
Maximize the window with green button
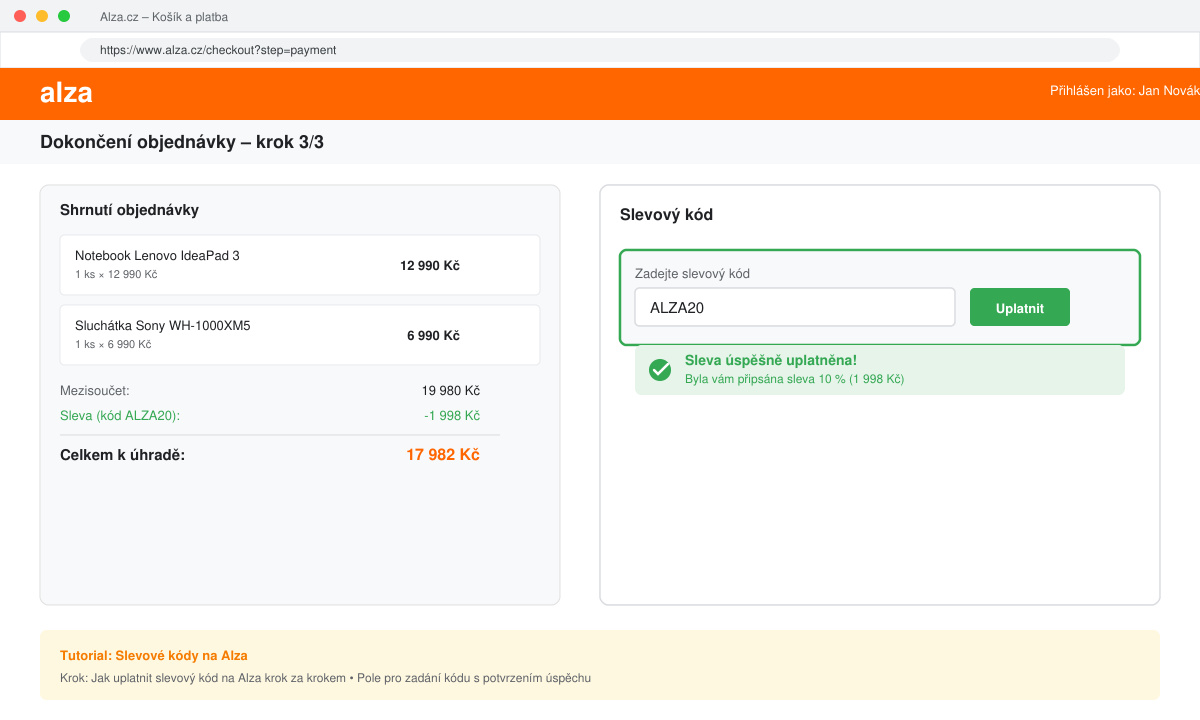(x=64, y=16)
